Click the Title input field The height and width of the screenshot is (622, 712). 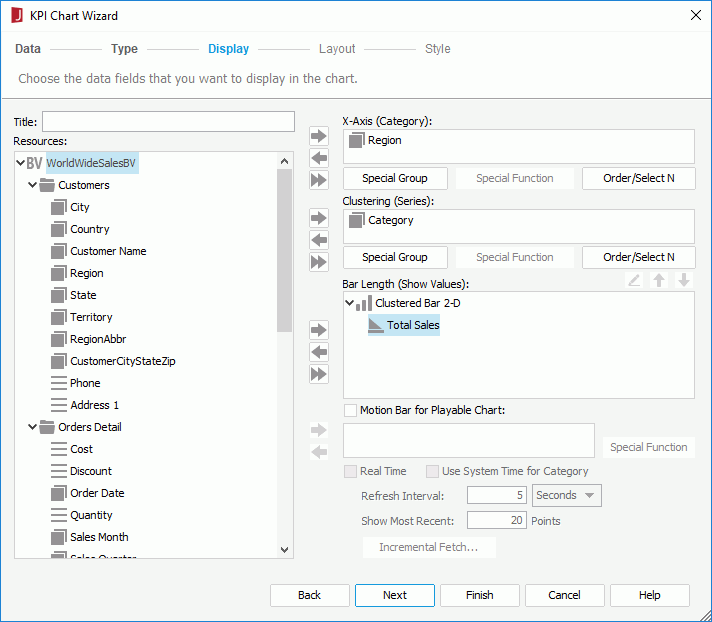(x=168, y=122)
